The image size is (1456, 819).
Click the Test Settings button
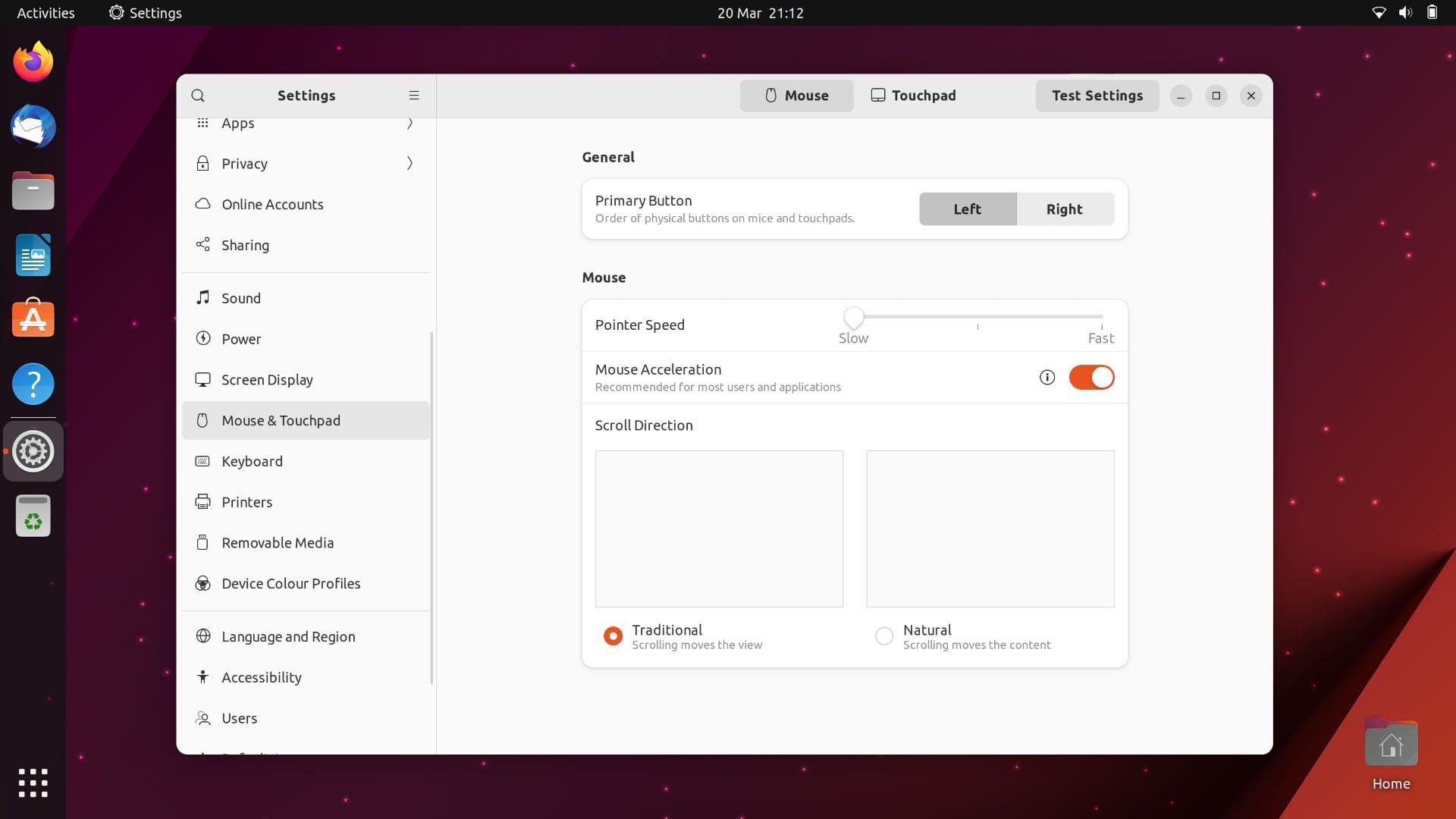point(1097,96)
